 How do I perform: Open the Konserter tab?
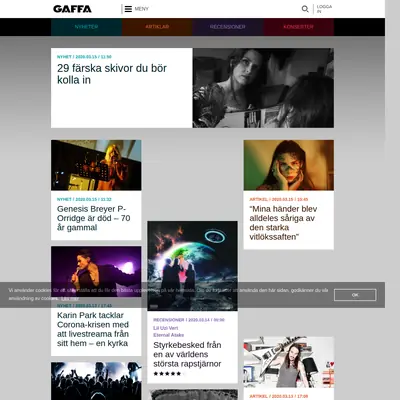coord(298,27)
